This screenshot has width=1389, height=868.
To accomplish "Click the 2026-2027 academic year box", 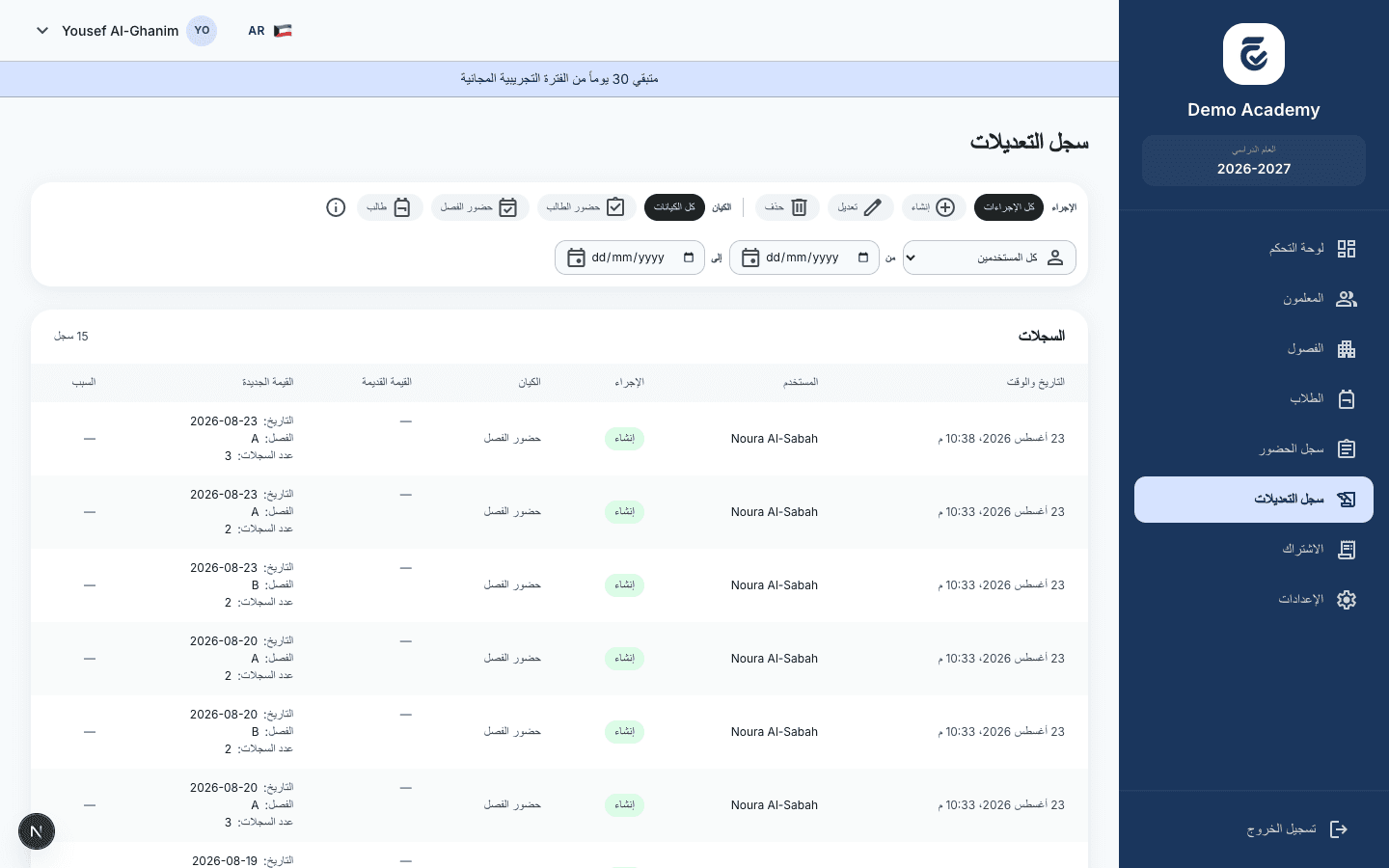I will (x=1254, y=161).
